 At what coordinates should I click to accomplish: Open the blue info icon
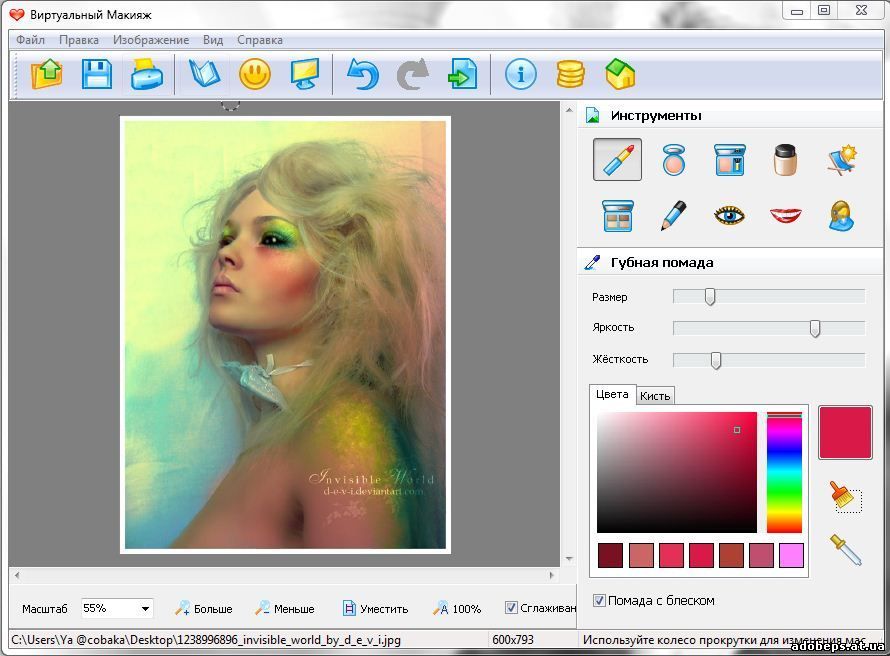tap(520, 74)
